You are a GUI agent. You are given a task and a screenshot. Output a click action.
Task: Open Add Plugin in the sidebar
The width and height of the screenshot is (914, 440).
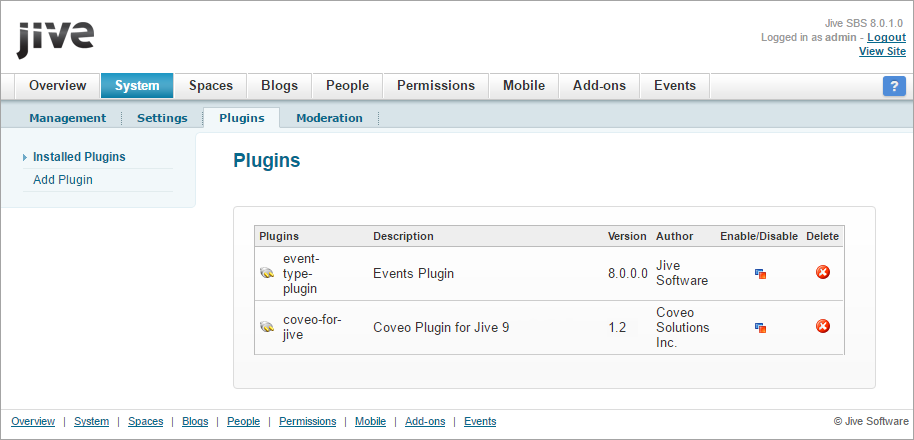point(63,180)
